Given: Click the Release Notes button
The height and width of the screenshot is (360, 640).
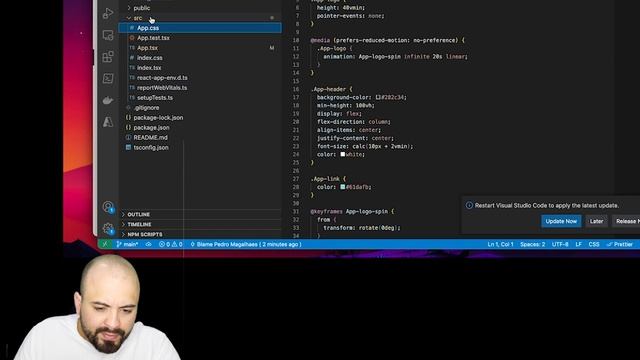Looking at the screenshot, I should pyautogui.click(x=627, y=221).
